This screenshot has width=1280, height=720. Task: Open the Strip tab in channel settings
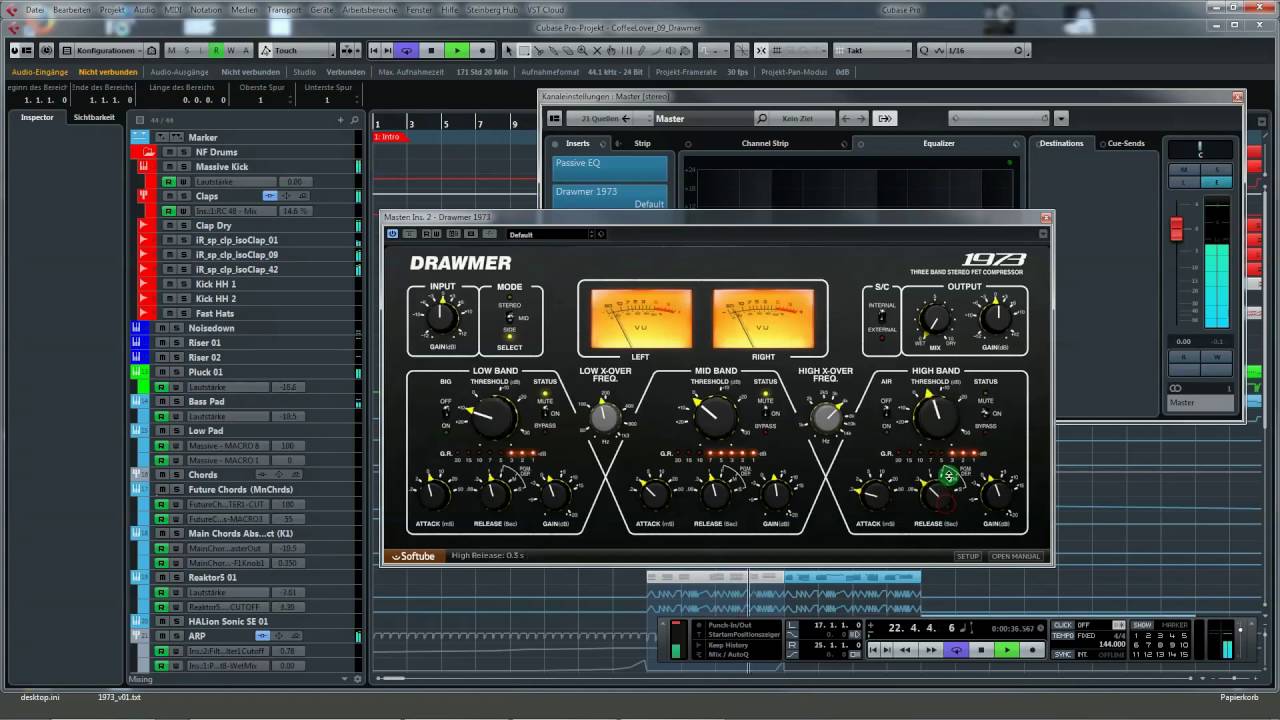pos(642,143)
